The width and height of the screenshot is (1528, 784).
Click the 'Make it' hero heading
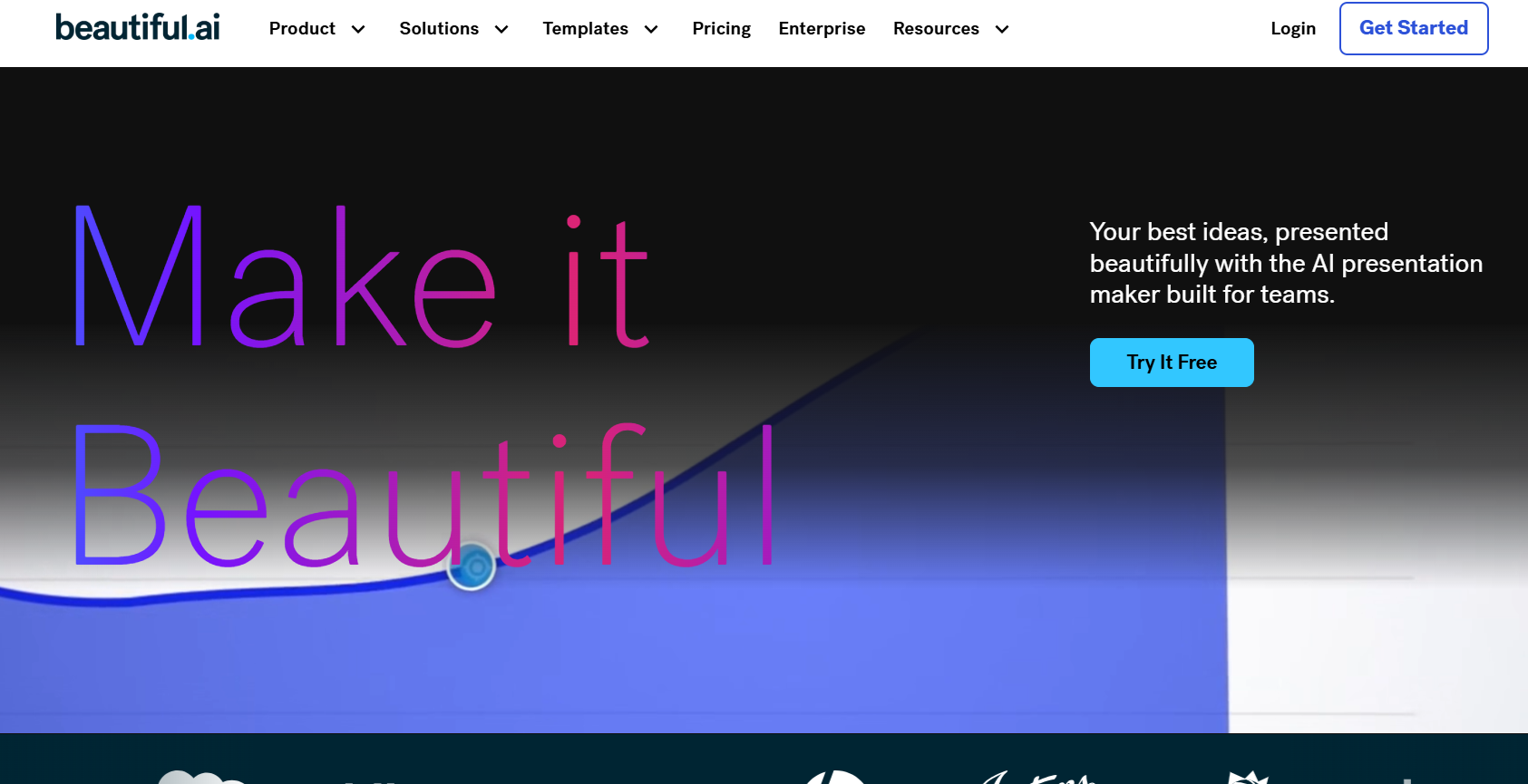pos(361,278)
